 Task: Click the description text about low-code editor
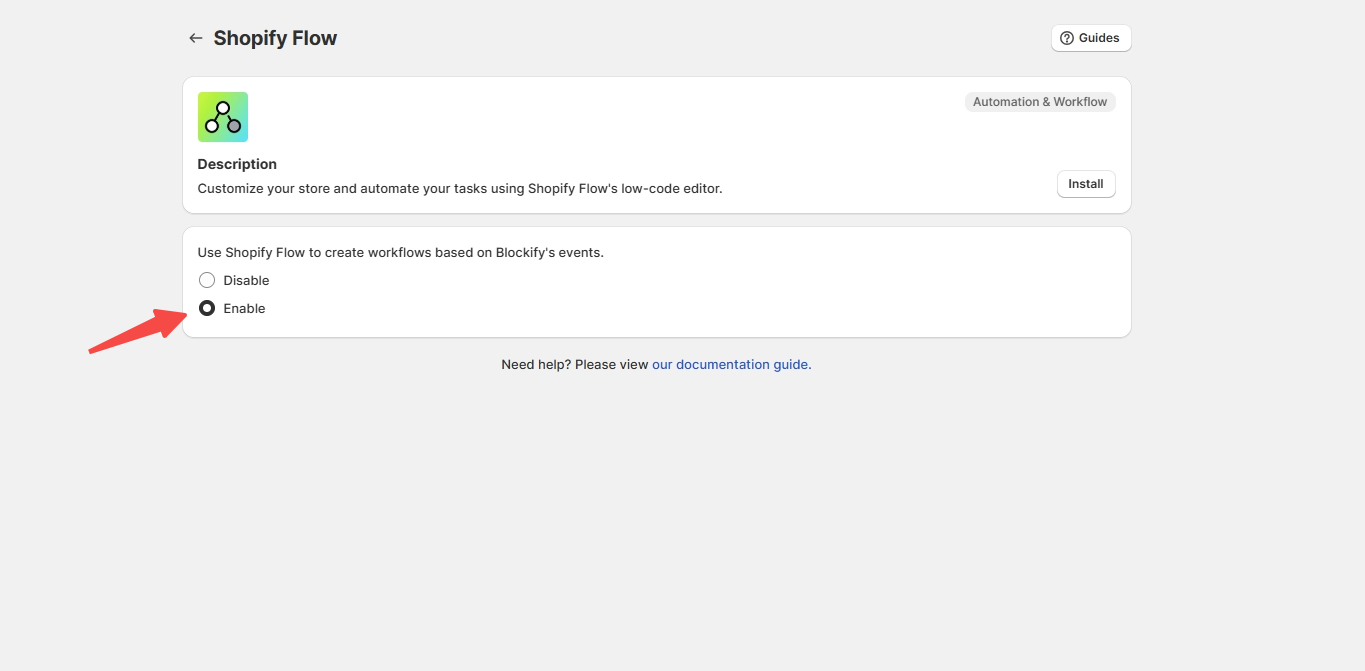pyautogui.click(x=459, y=188)
